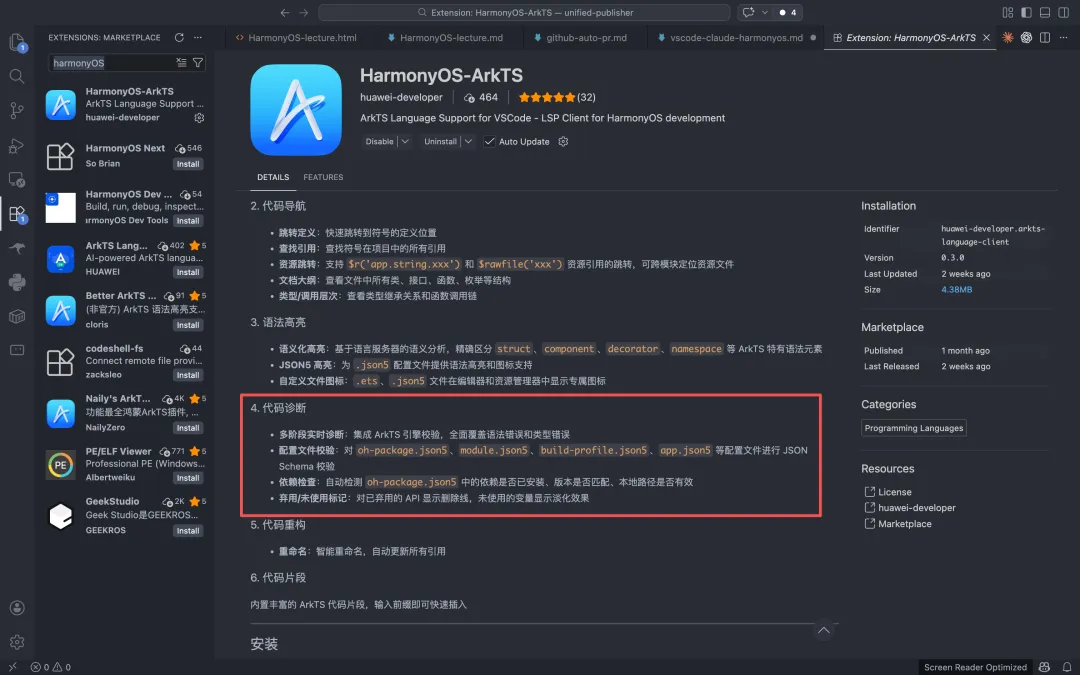Expand the Disable button dropdown arrow
Image resolution: width=1080 pixels, height=675 pixels.
(x=405, y=141)
